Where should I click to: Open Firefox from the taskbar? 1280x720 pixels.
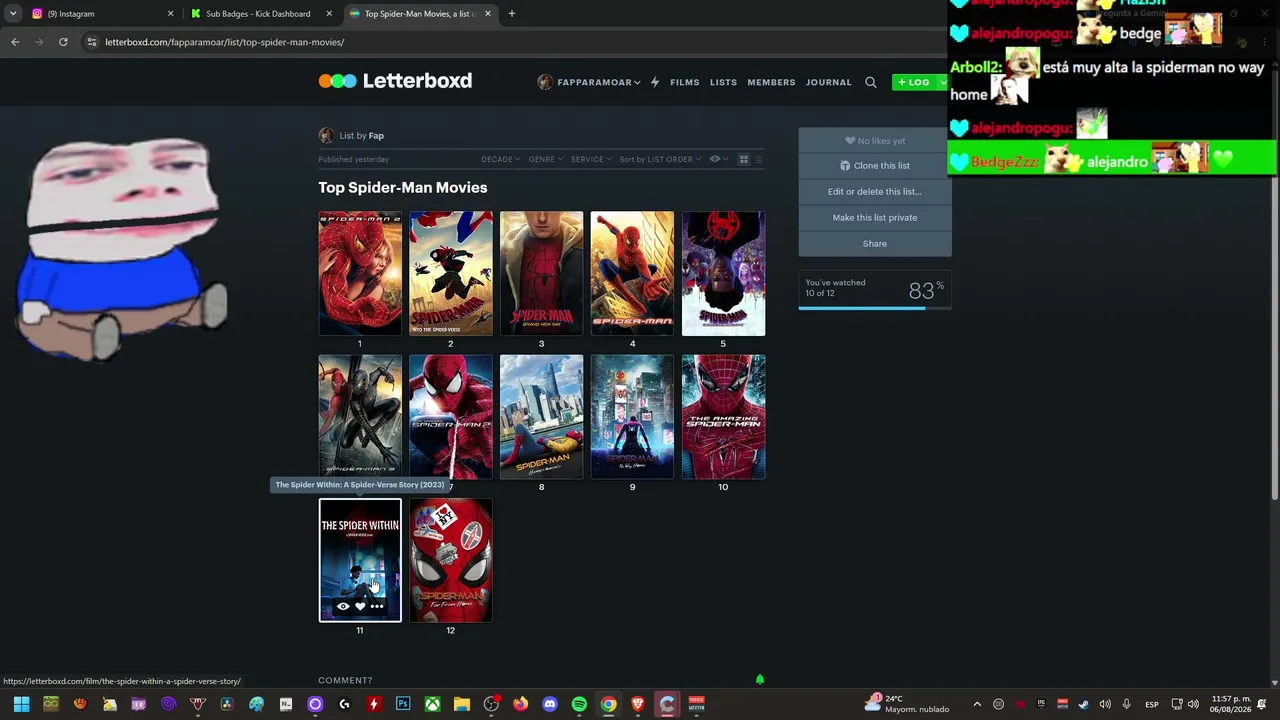click(x=520, y=704)
